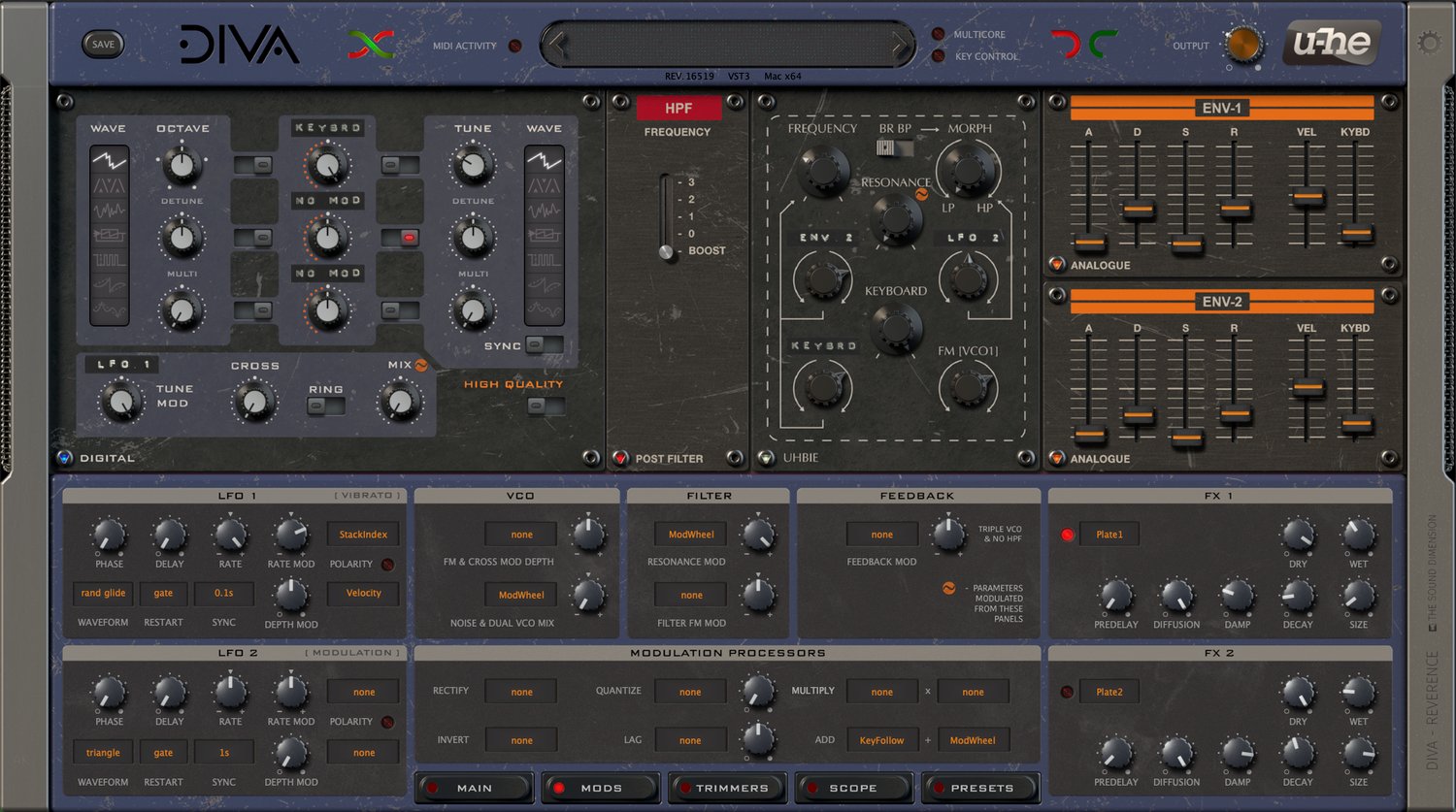
Task: Open the FEEDBACK MOD source dropdown
Action: tap(881, 535)
